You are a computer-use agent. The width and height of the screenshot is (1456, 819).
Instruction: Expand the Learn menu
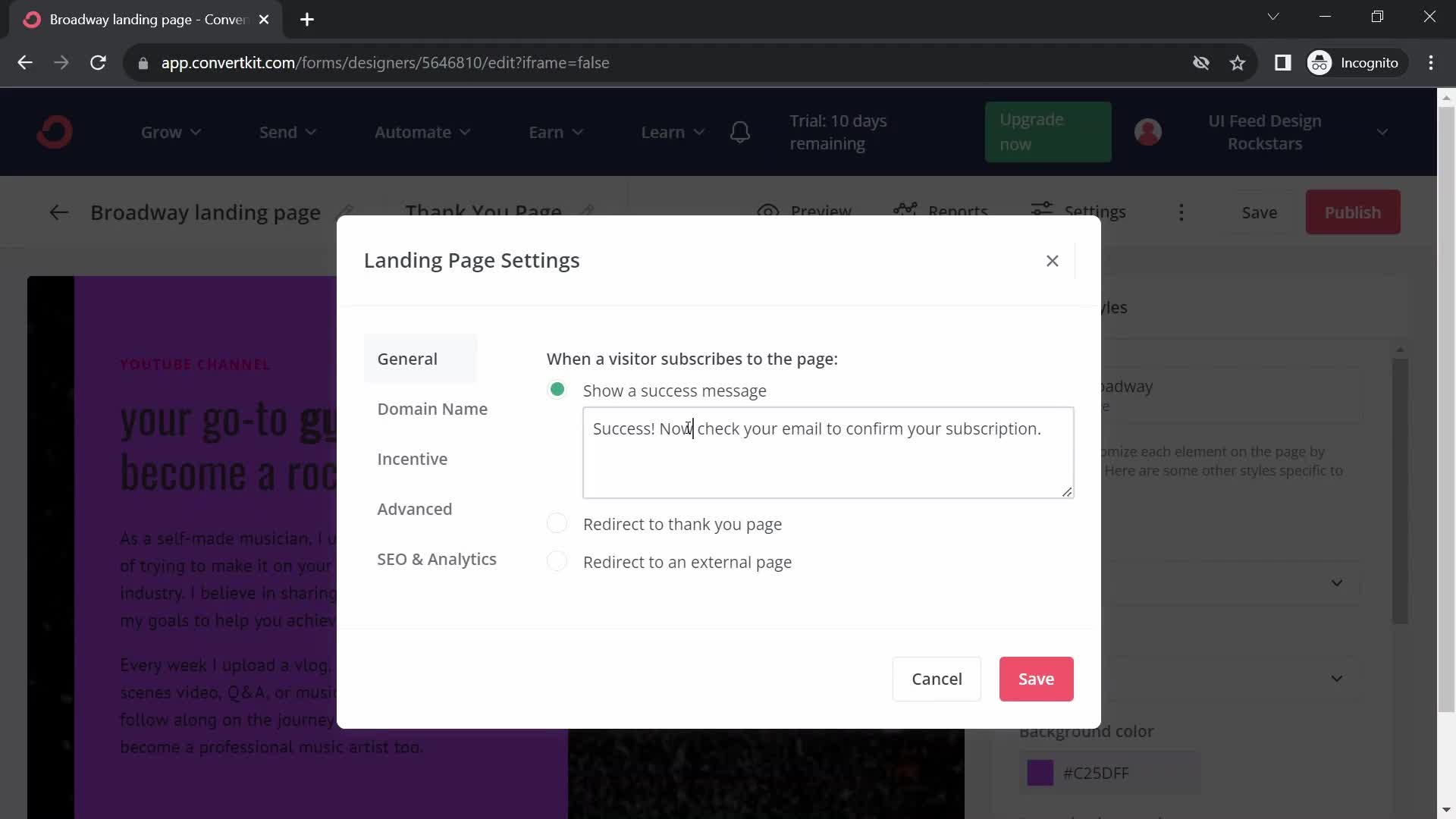pyautogui.click(x=673, y=132)
